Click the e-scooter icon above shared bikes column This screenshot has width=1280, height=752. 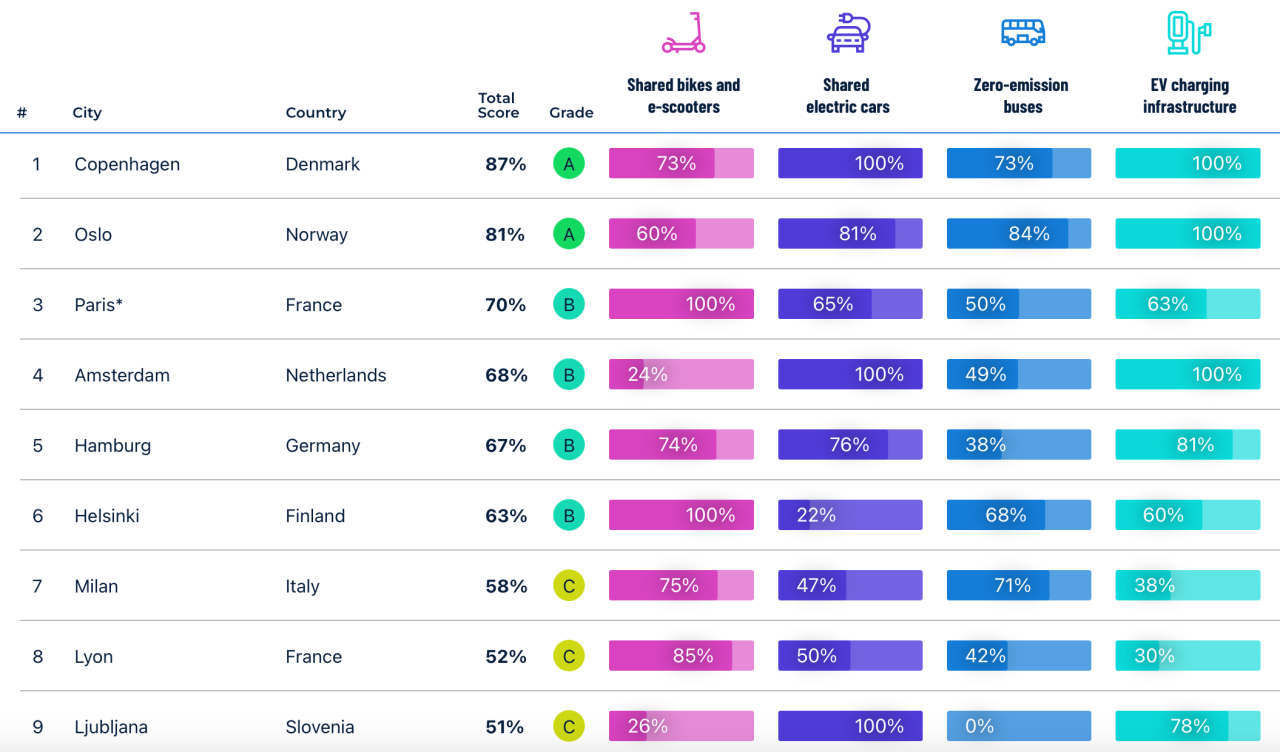coord(684,33)
